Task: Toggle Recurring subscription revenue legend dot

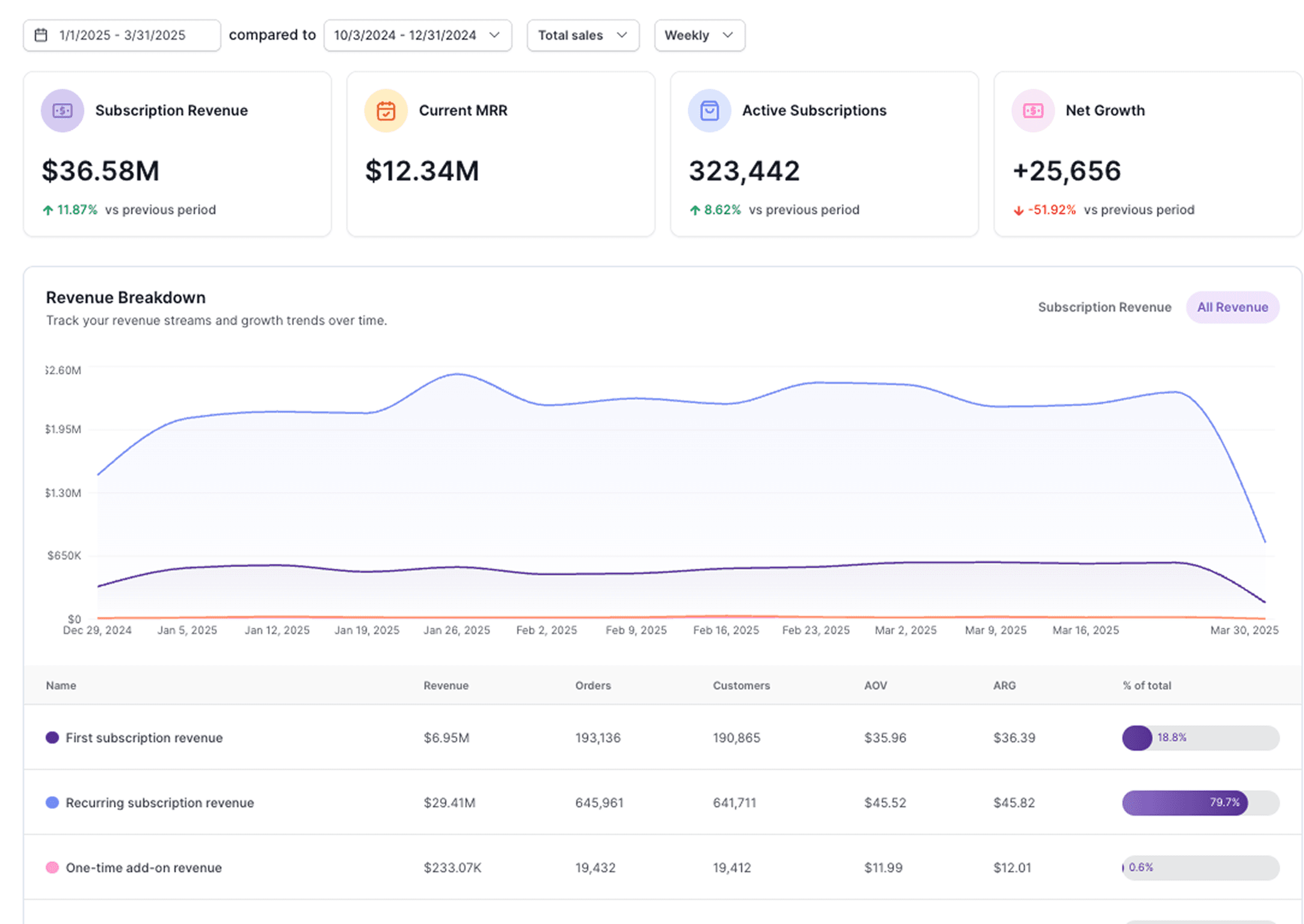Action: tap(52, 802)
